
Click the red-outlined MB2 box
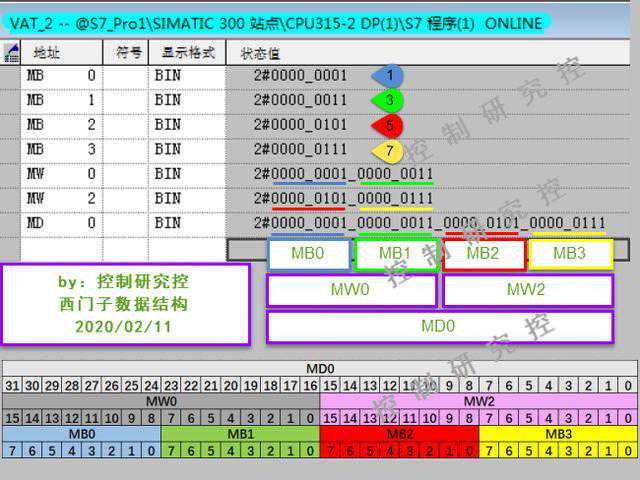pyautogui.click(x=483, y=254)
